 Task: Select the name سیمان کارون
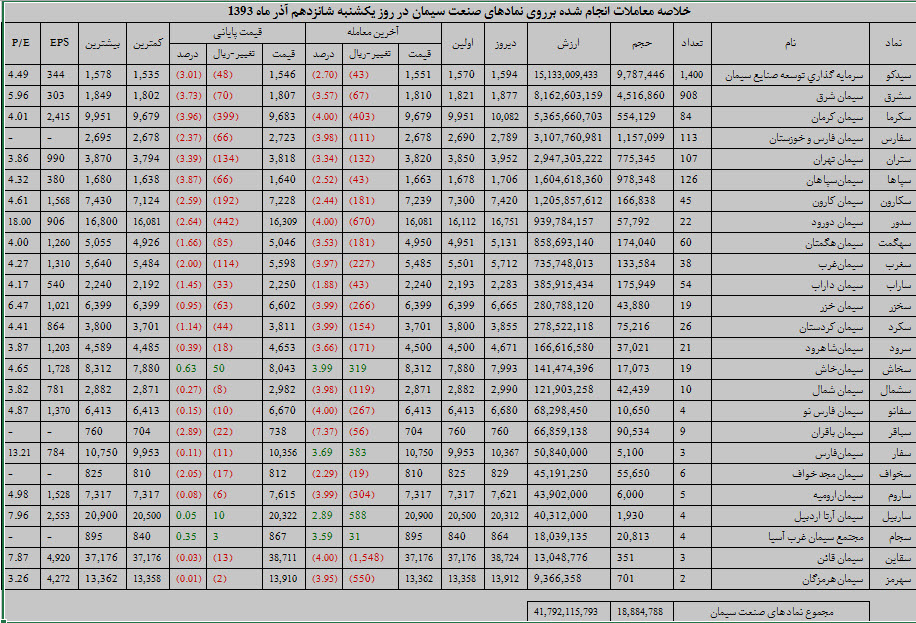(837, 202)
